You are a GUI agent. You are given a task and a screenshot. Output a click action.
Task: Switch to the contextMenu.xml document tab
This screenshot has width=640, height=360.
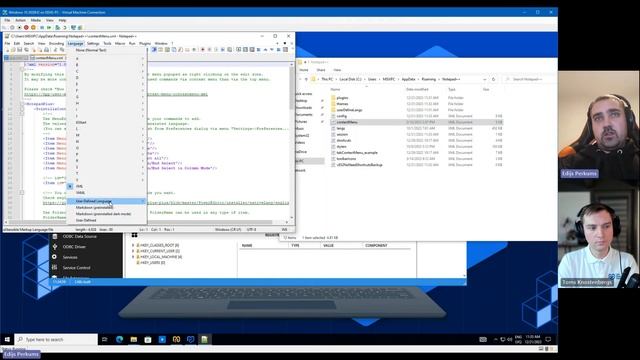47,58
